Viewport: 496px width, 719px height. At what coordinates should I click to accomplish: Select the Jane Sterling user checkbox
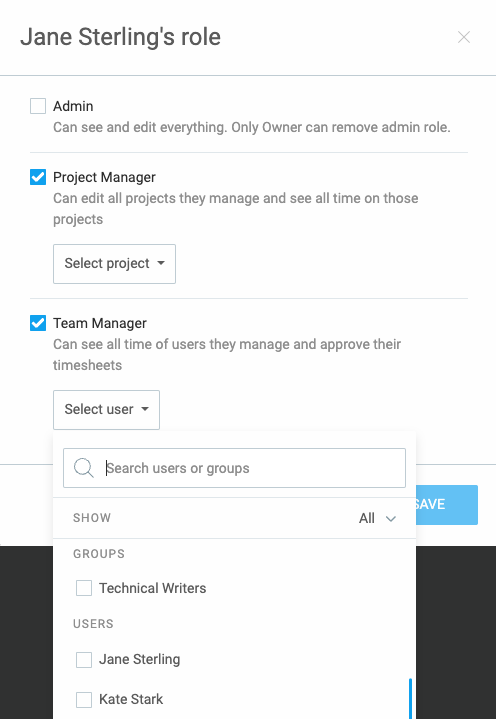click(84, 660)
